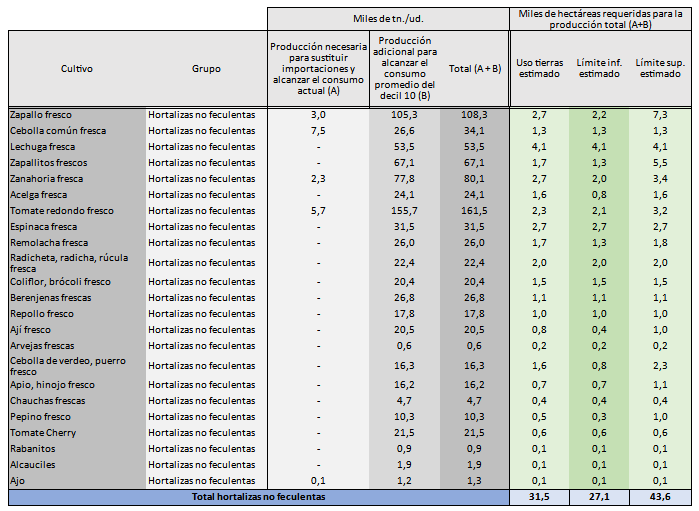Click the 'Grupo' column header
Viewport: 699px width, 511px height.
[206, 69]
